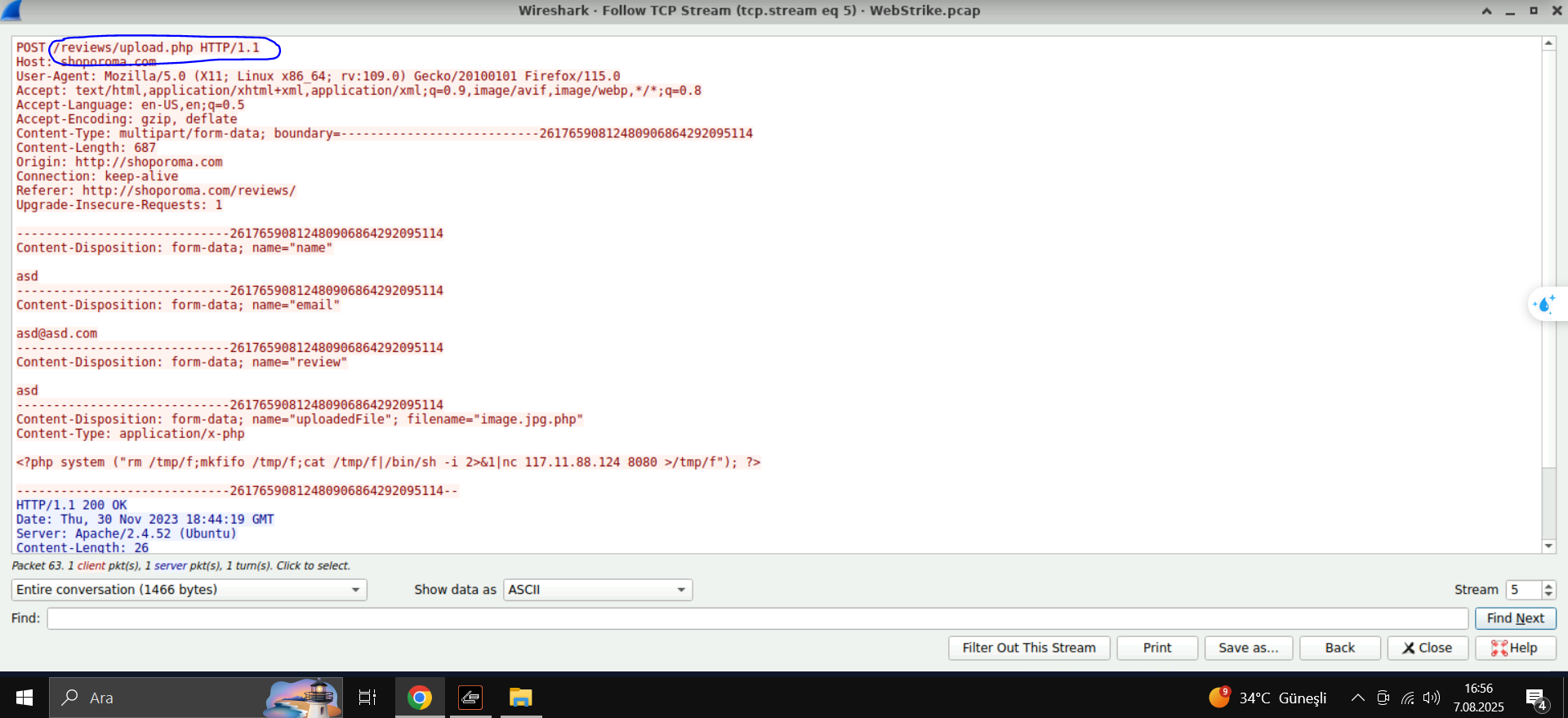The width and height of the screenshot is (1568, 718).
Task: Click the "Accept-Language: en-US,en;q=0.5" line
Action: pos(130,105)
